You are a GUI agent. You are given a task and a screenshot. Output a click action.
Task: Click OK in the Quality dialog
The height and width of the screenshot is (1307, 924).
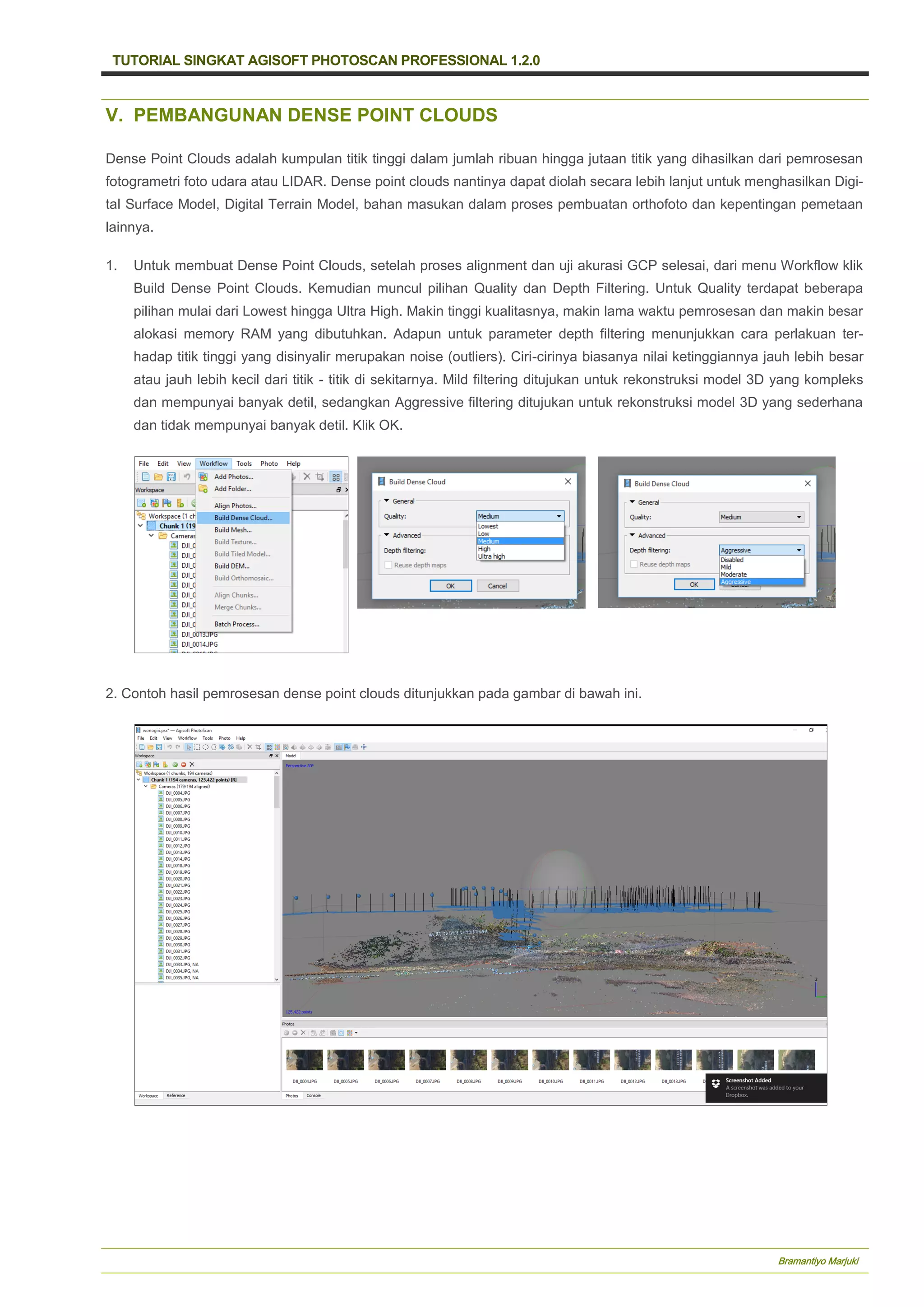450,586
